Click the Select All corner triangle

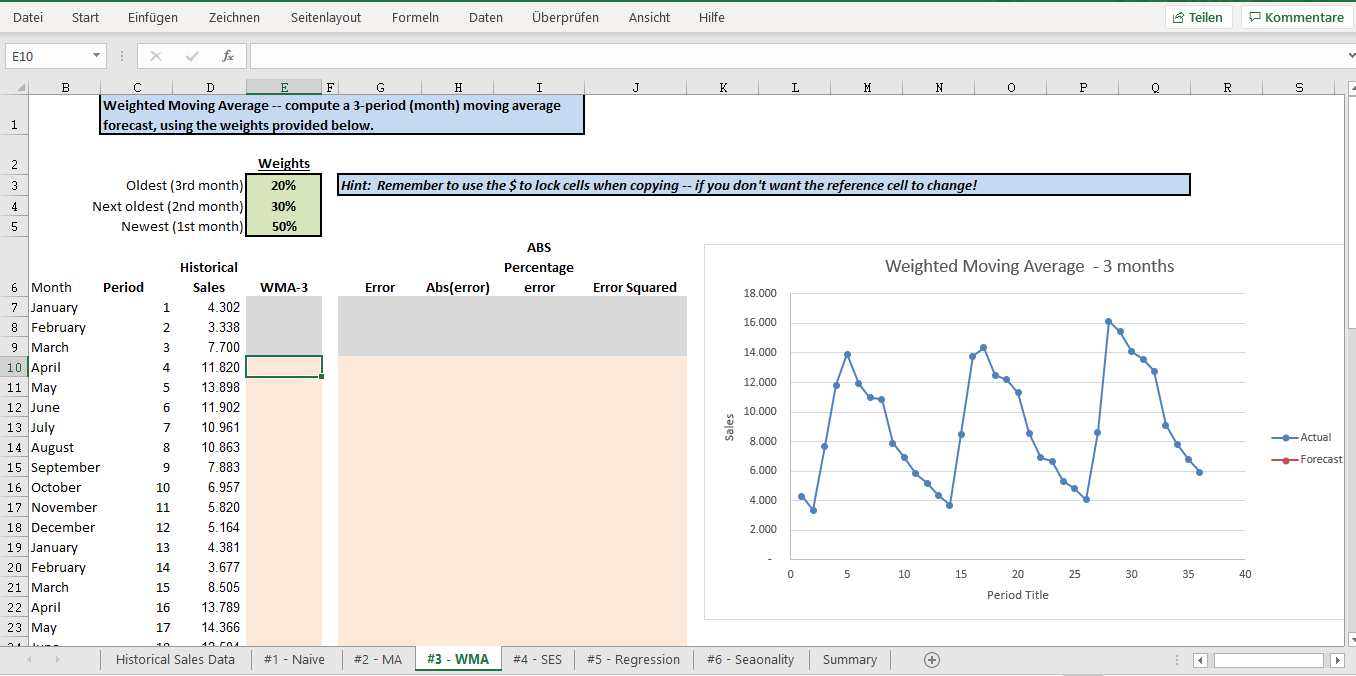click(20, 88)
